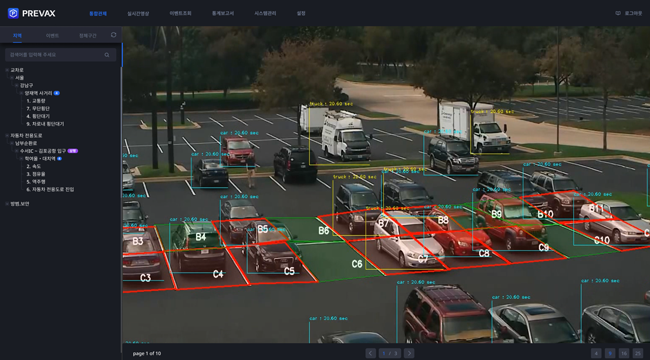Image resolution: width=650 pixels, height=360 pixels.
Task: Select the 9-view grid layout button
Action: (x=610, y=353)
